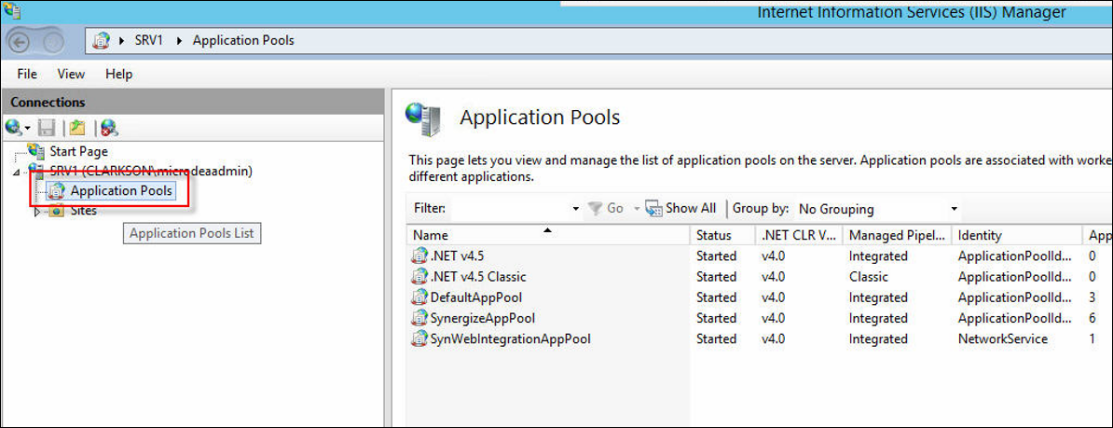The width and height of the screenshot is (1113, 428).
Task: Click the Back navigation arrow
Action: coord(19,41)
